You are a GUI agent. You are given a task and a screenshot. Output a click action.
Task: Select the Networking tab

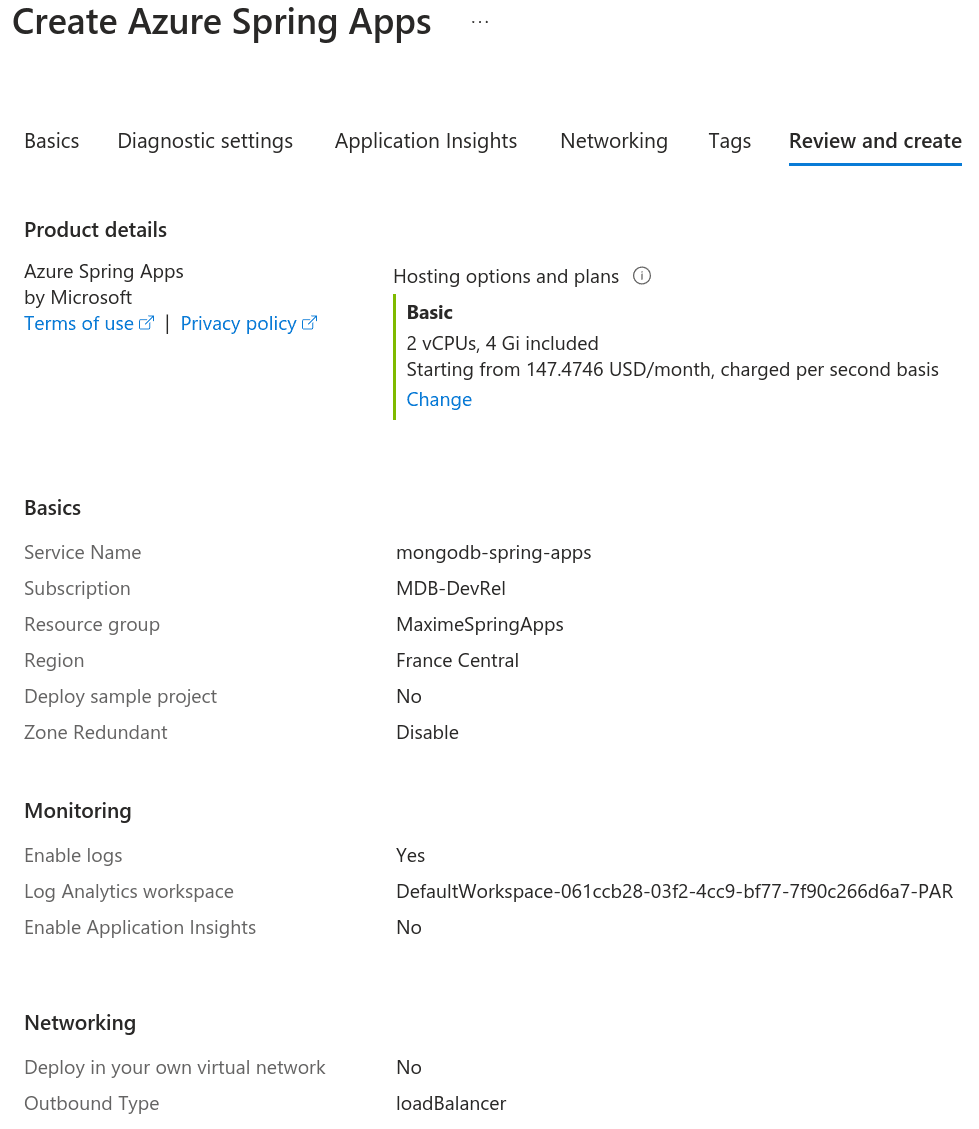tap(614, 141)
